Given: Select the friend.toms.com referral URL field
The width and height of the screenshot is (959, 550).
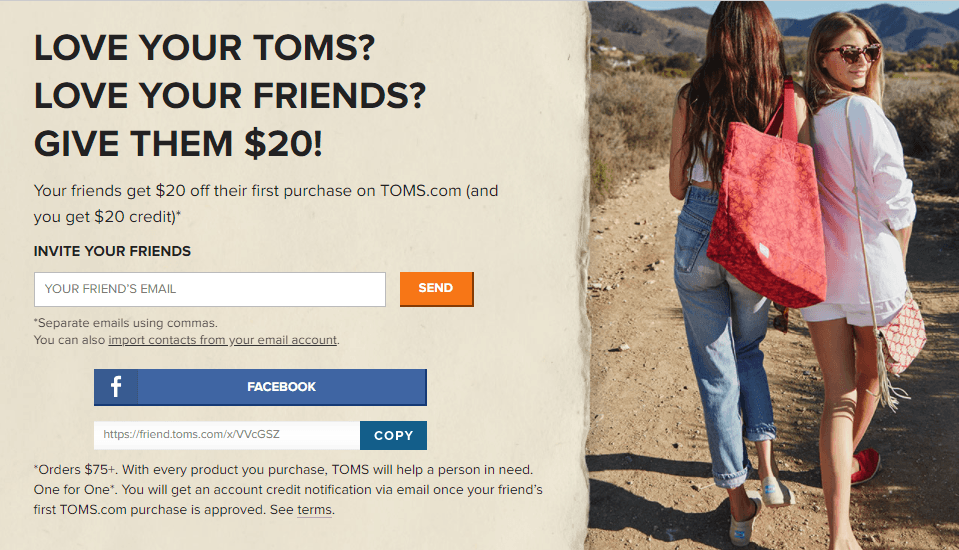Looking at the screenshot, I should 226,435.
